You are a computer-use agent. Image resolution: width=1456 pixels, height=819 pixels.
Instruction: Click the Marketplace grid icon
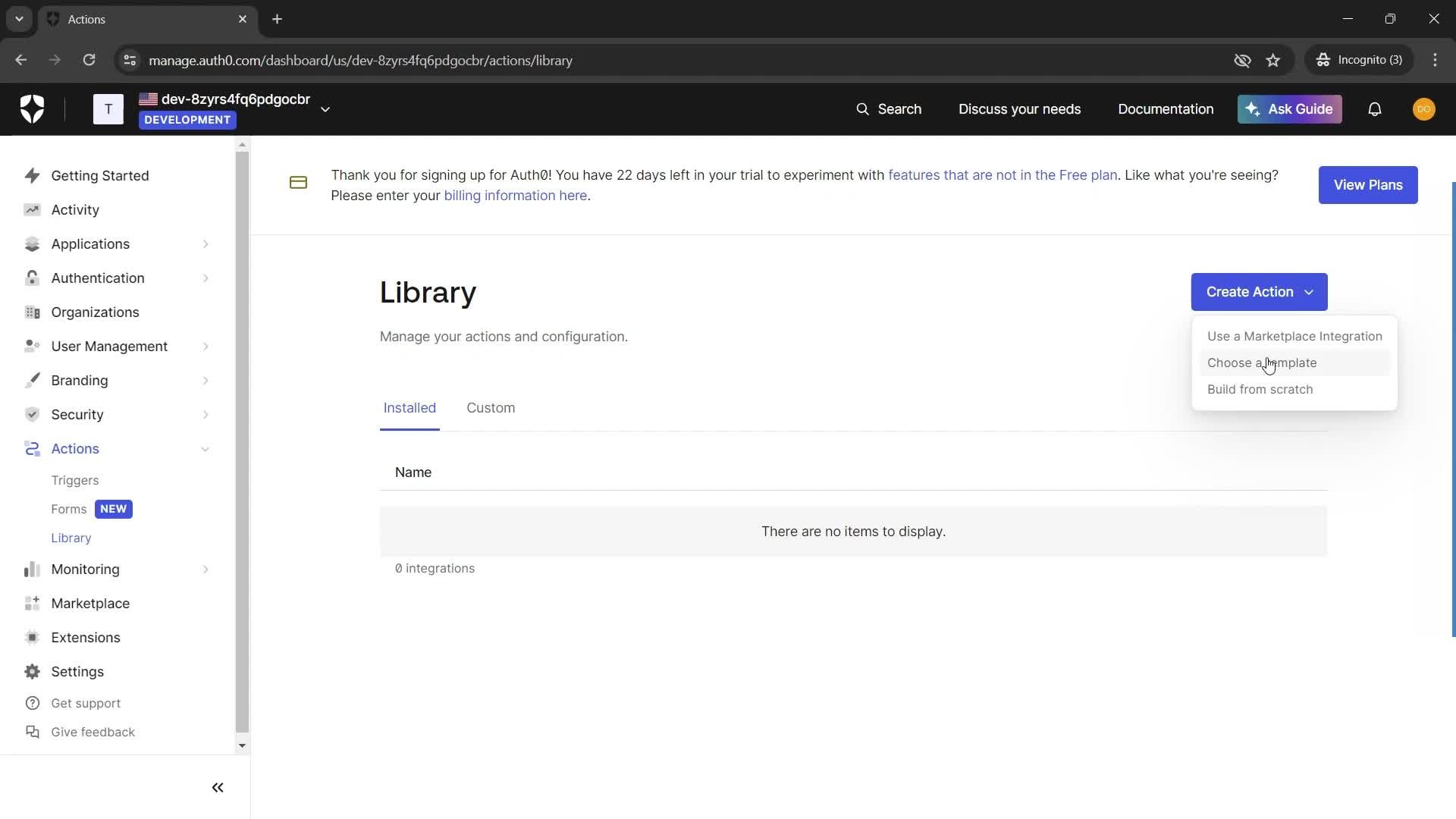coord(32,604)
